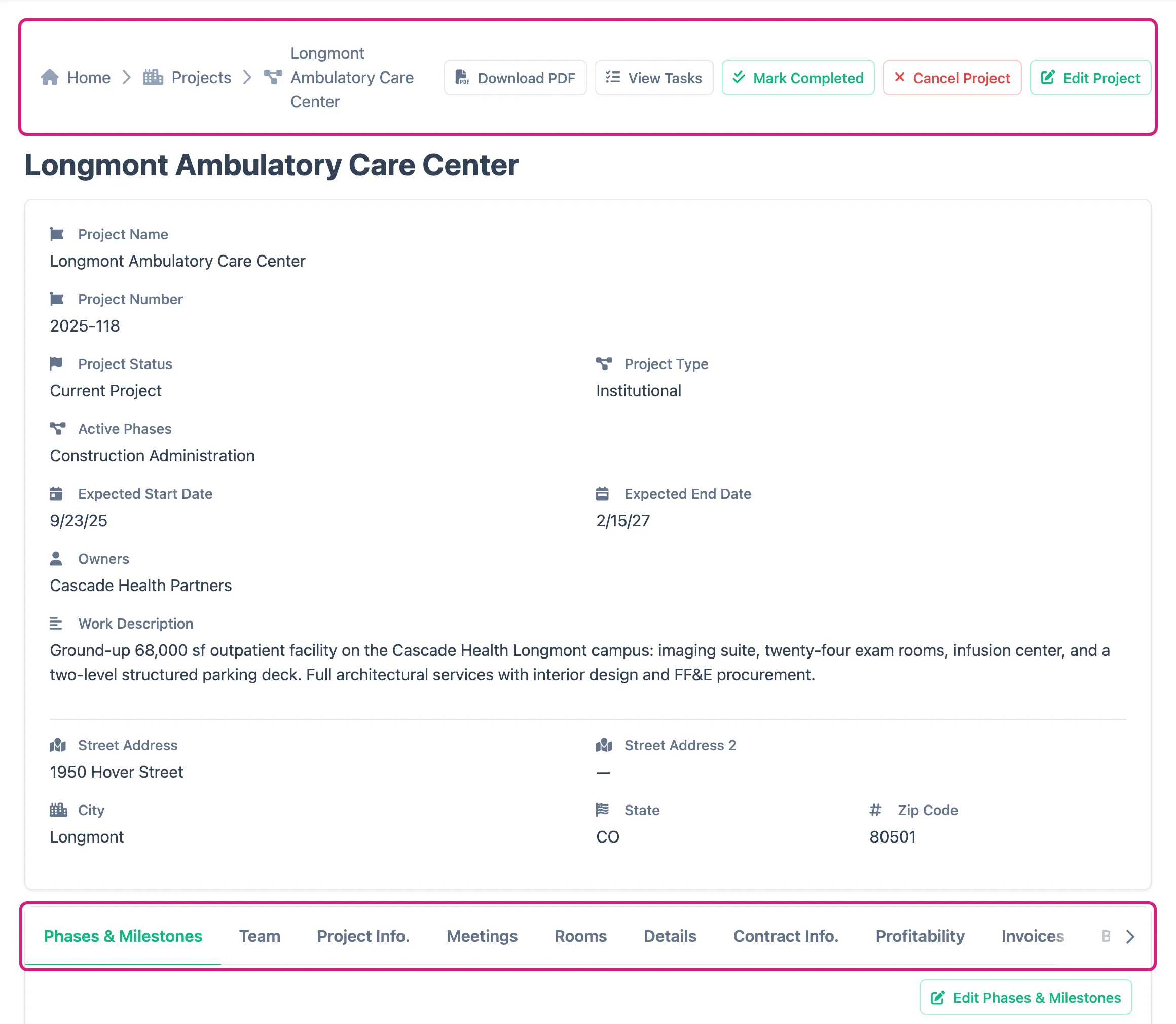Open the Team tab

point(260,936)
